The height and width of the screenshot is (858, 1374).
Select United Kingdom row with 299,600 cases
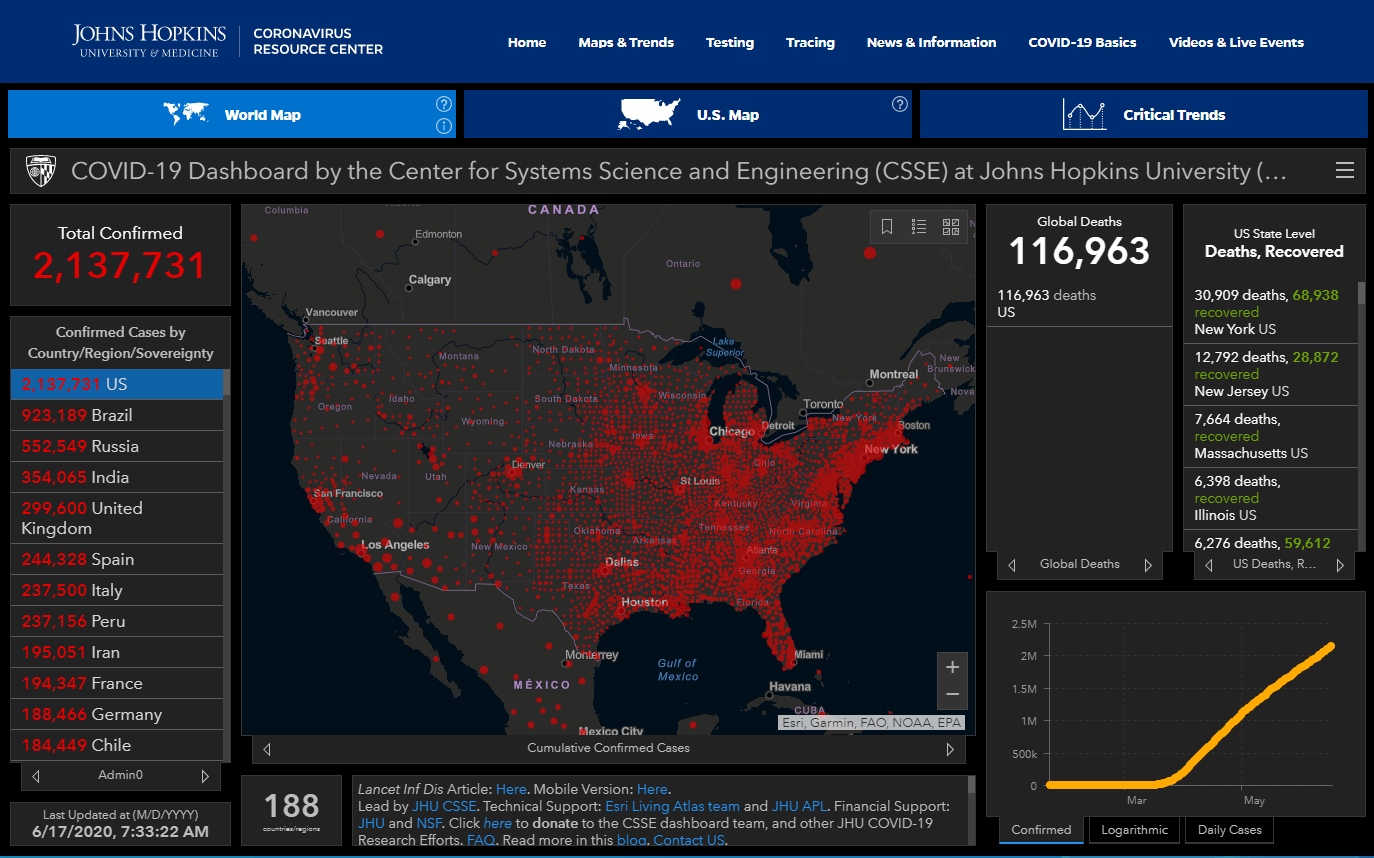click(x=117, y=518)
